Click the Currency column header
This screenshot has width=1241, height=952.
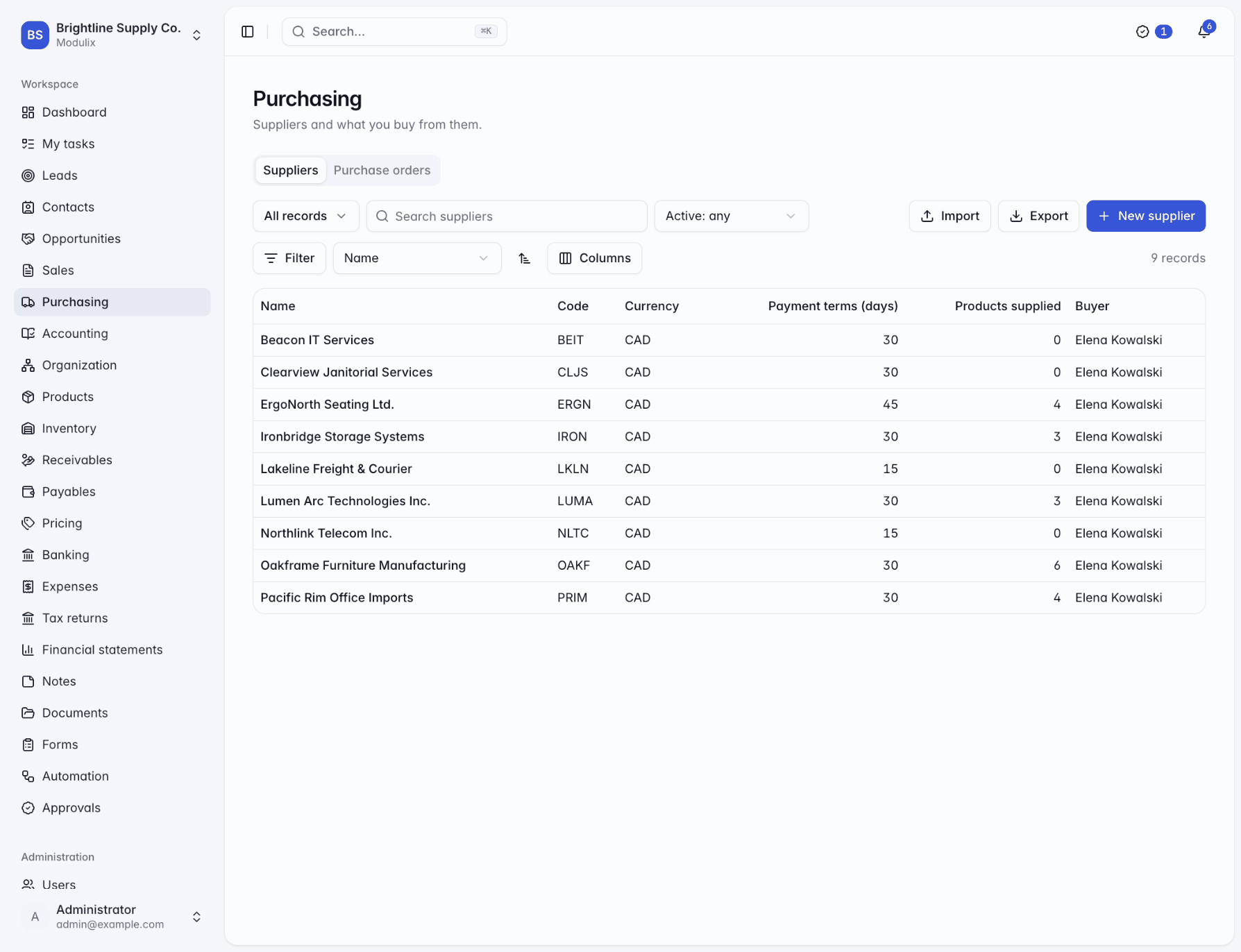coord(651,306)
